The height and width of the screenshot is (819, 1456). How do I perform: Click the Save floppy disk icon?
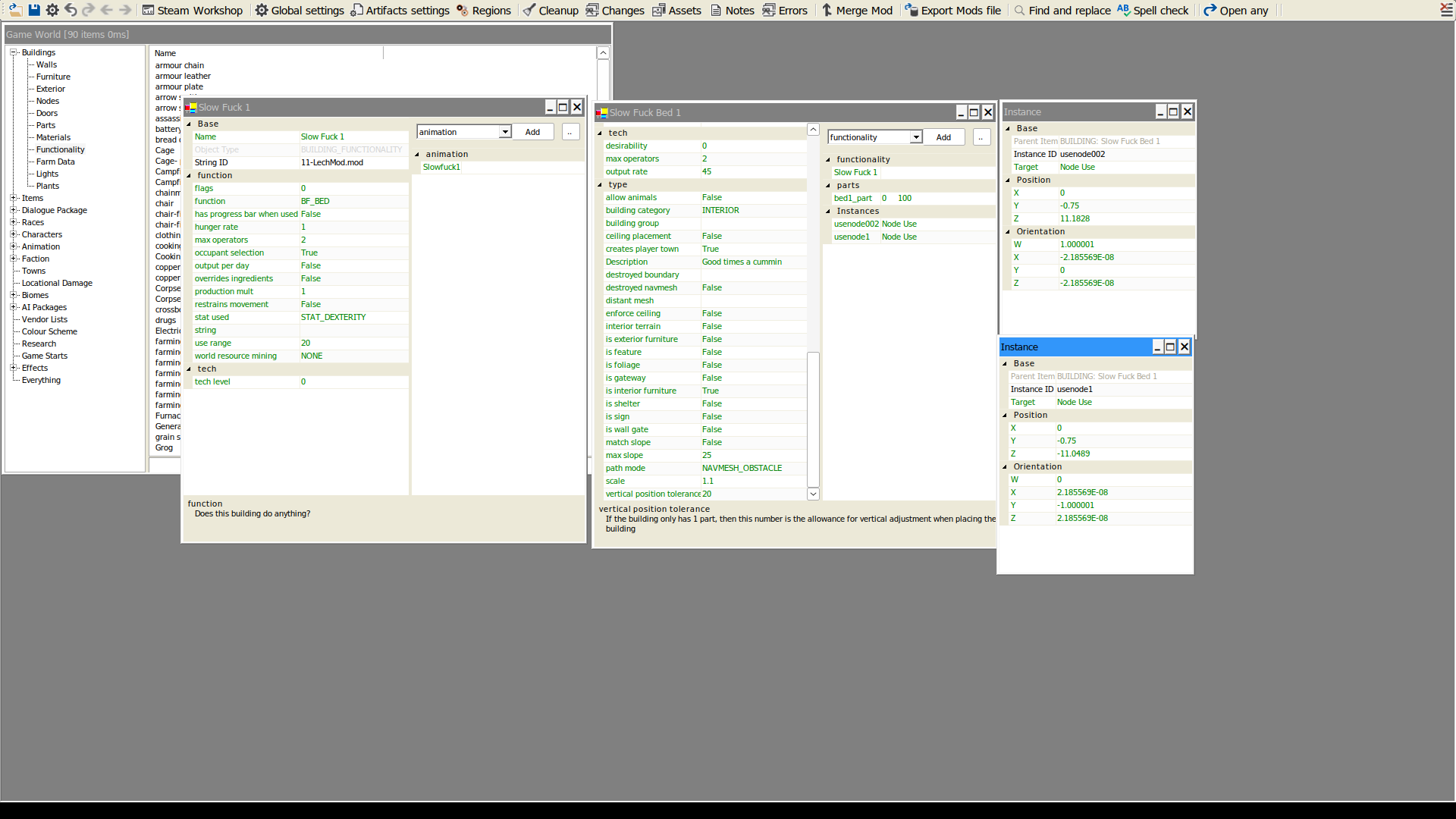point(34,10)
